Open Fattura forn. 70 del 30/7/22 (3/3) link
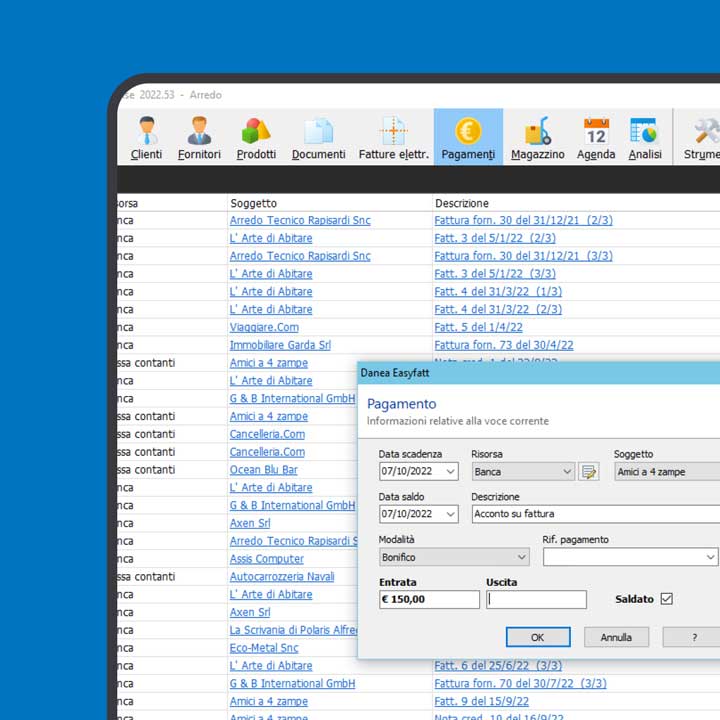 (520, 683)
